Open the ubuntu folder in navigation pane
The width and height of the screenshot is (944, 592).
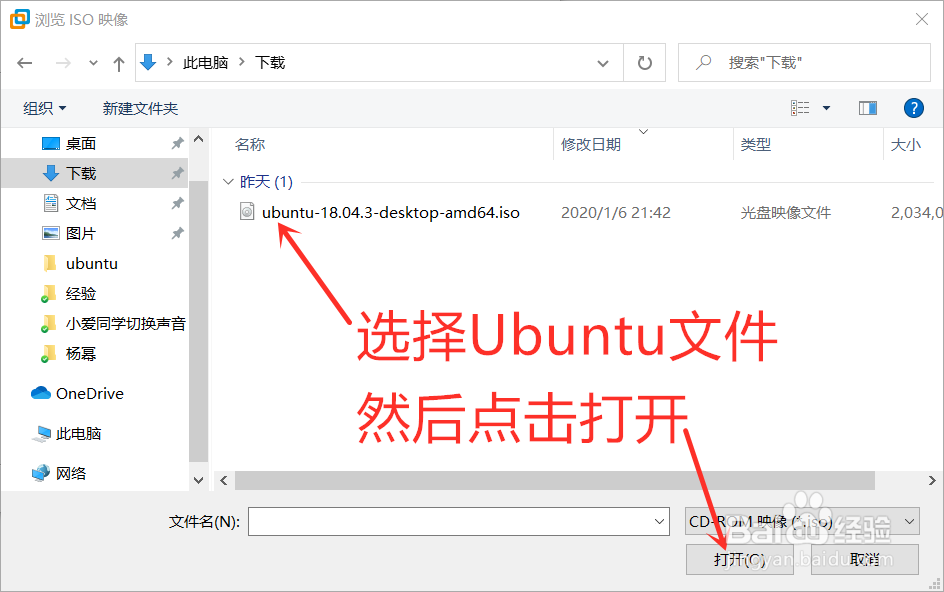[92, 264]
